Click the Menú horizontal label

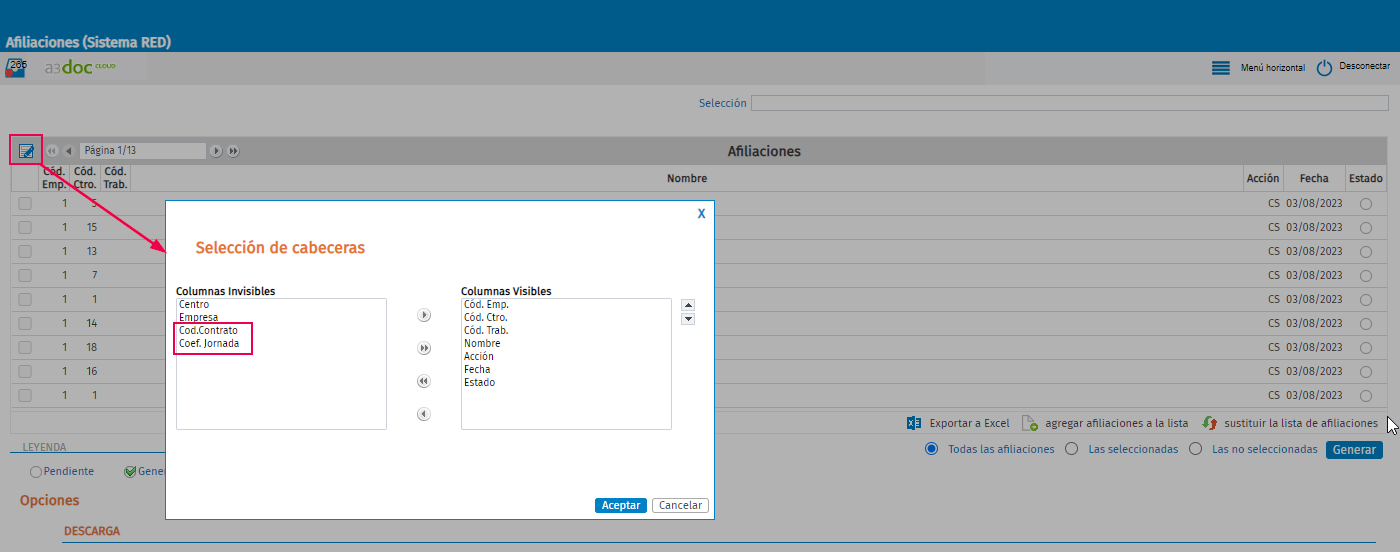click(x=1272, y=68)
